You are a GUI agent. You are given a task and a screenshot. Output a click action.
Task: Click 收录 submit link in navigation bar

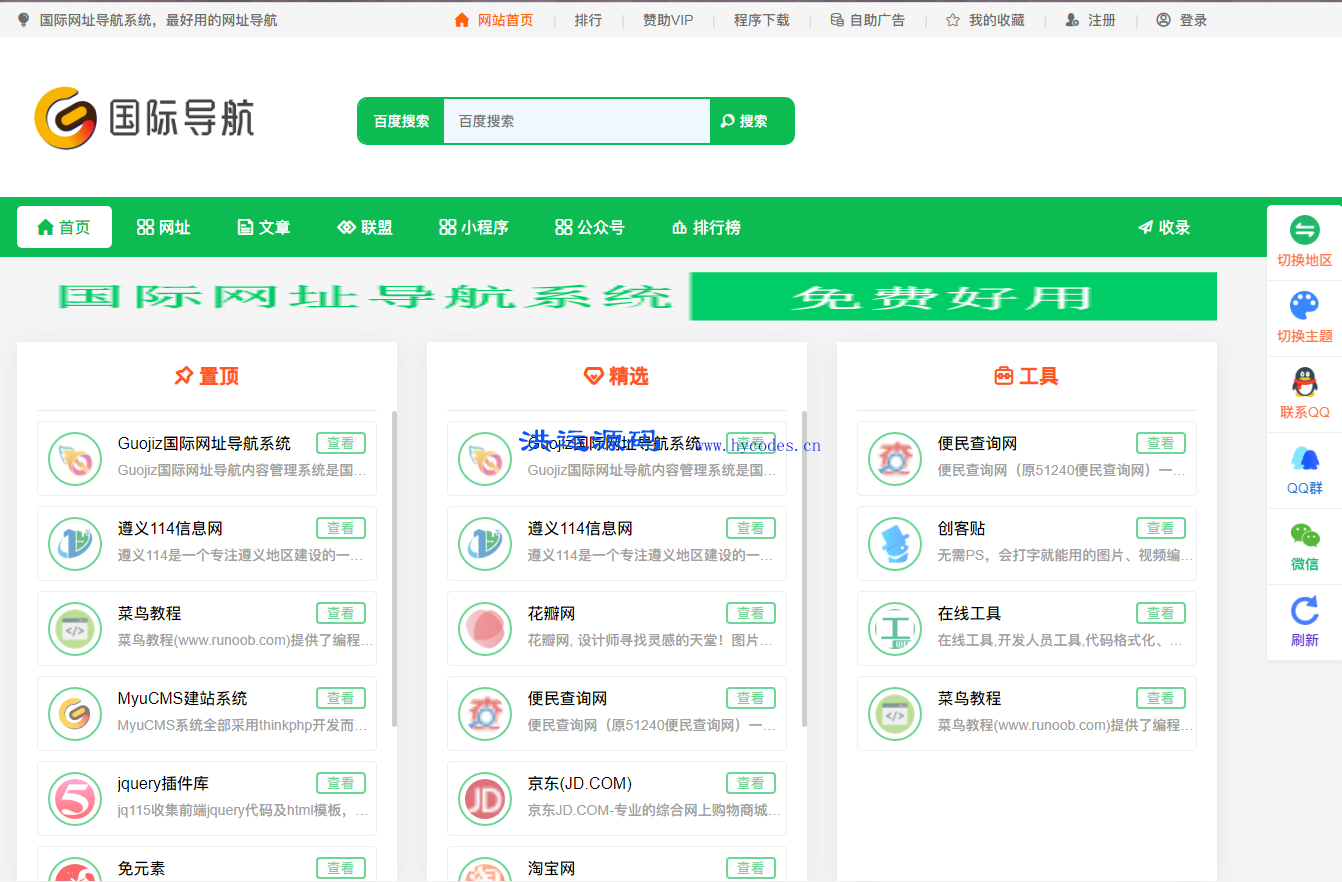pyautogui.click(x=1164, y=227)
